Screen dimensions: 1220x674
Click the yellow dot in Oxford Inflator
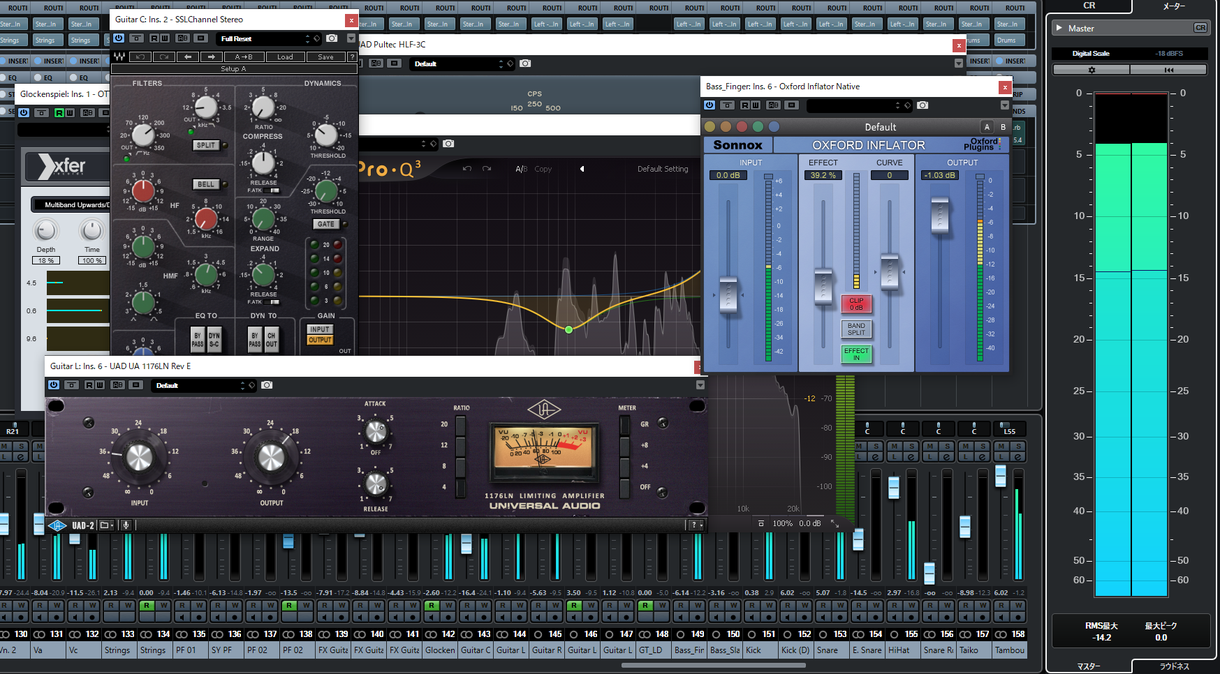coord(710,127)
